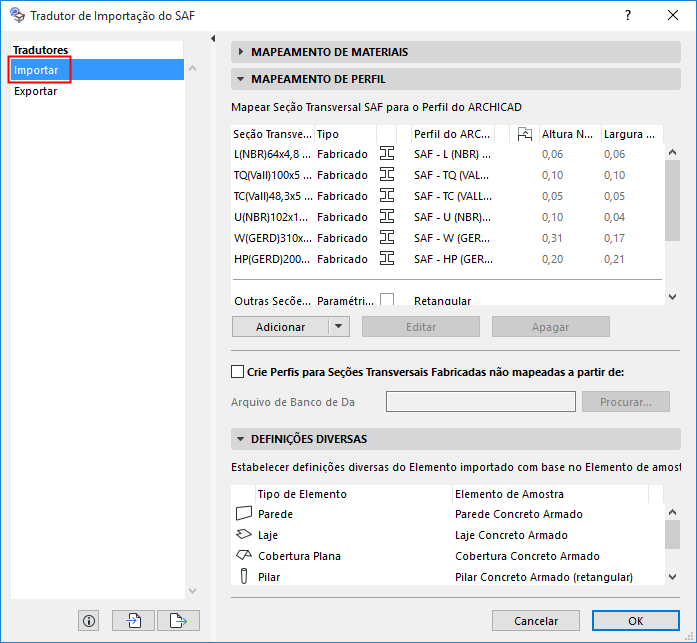Click the Pilar column icon
The image size is (697, 643).
point(244,576)
